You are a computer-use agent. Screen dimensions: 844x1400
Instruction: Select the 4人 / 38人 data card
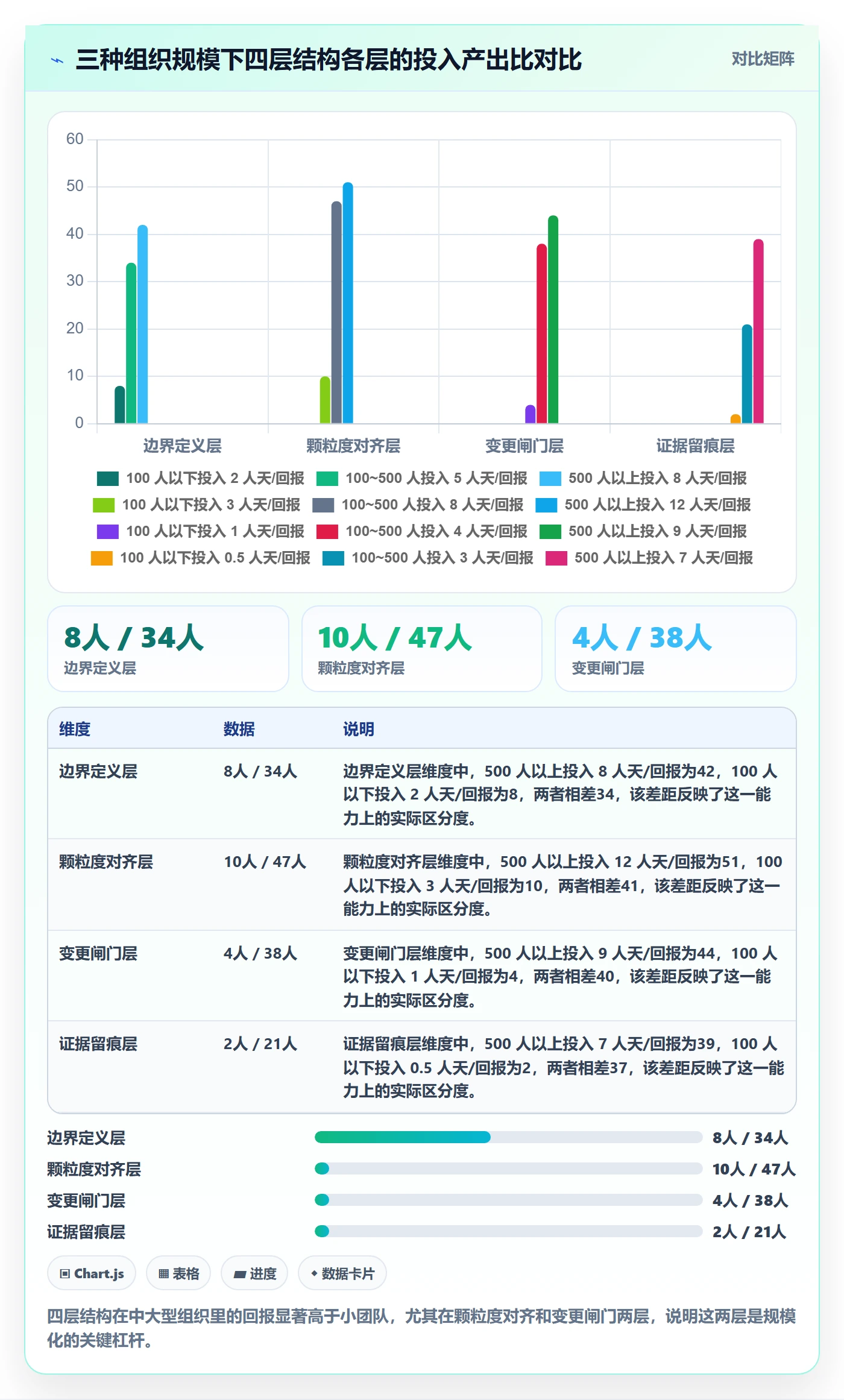pos(676,649)
